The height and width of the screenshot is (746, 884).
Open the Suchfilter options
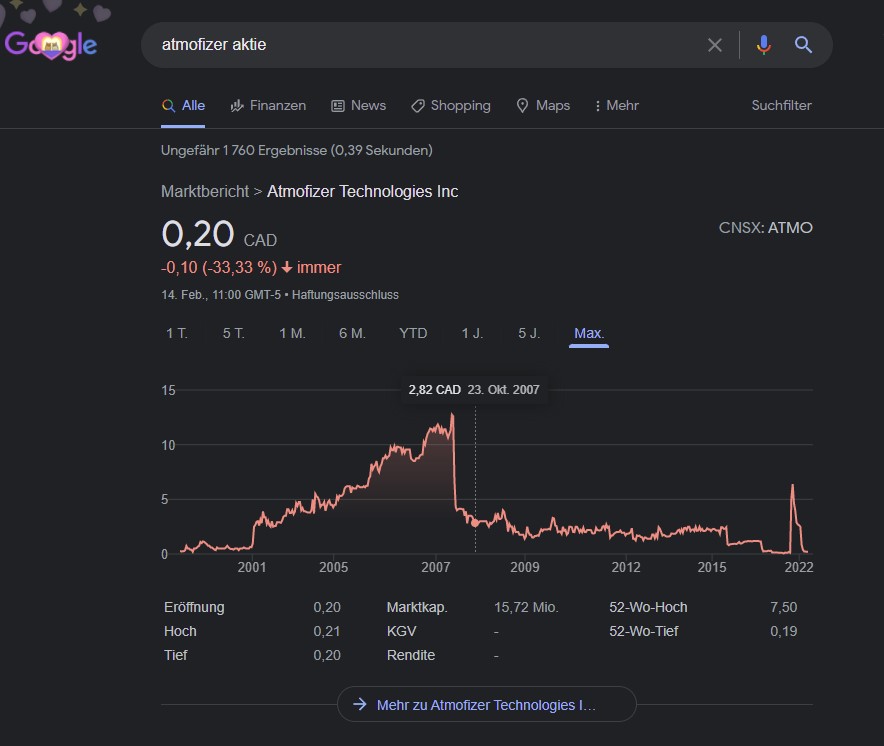(x=781, y=106)
